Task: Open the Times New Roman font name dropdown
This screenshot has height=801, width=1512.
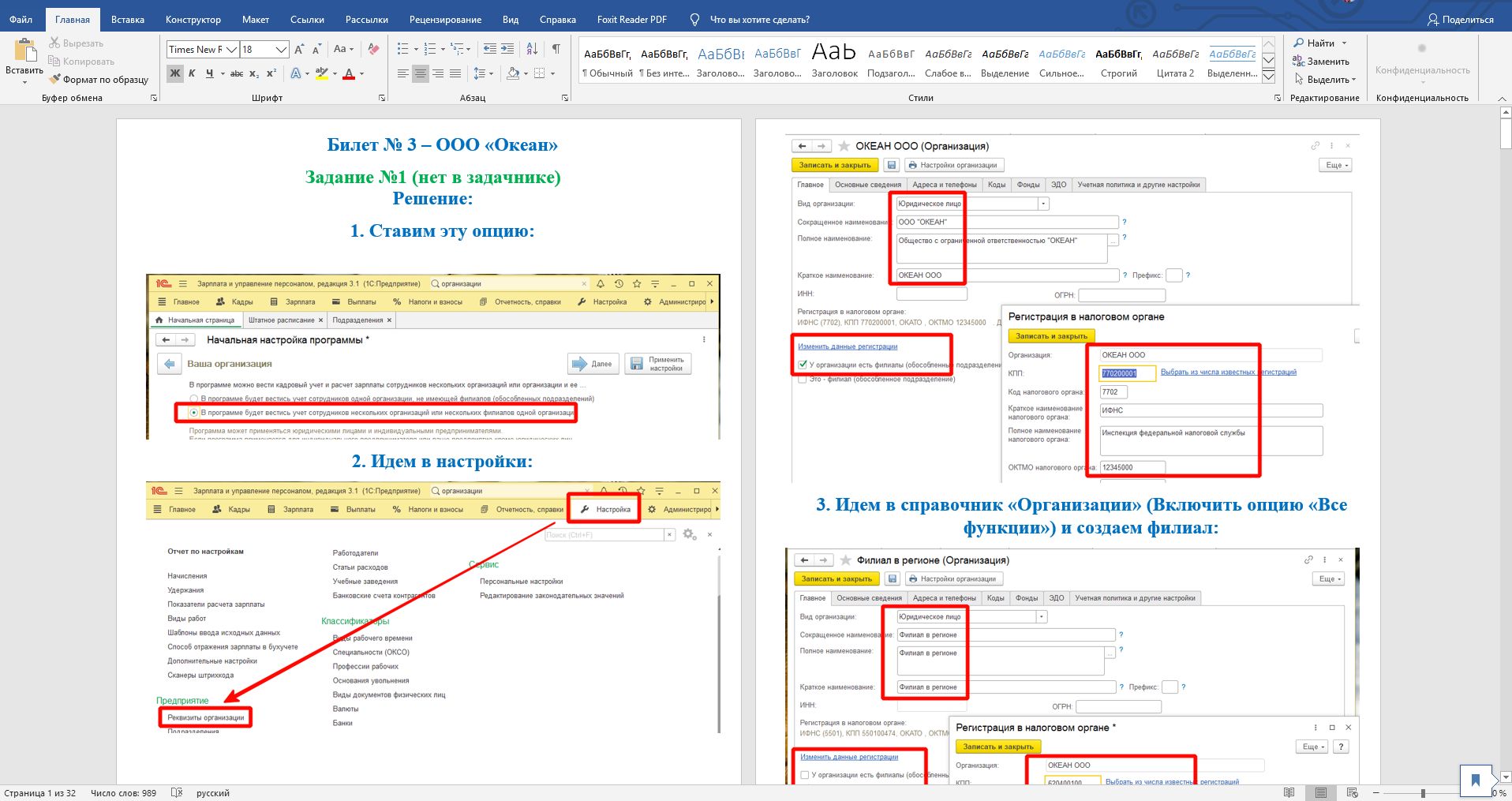Action: (232, 50)
